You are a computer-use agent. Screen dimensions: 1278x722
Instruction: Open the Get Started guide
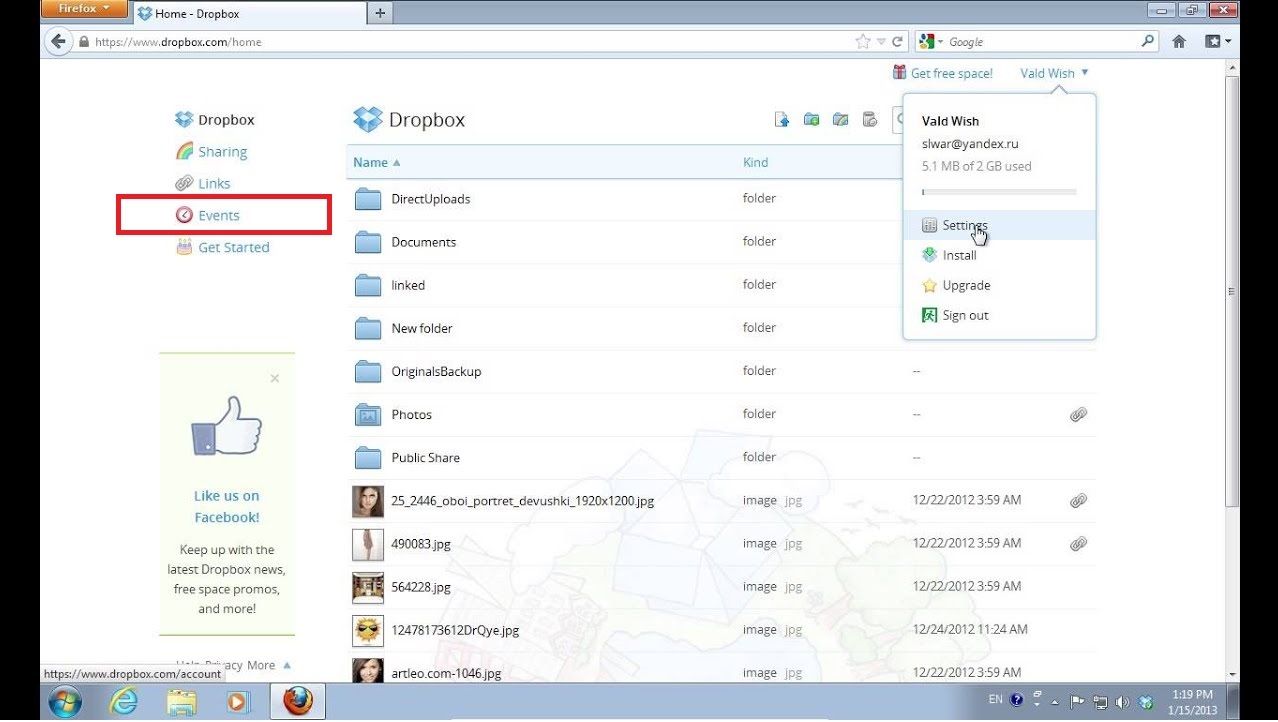pyautogui.click(x=222, y=248)
